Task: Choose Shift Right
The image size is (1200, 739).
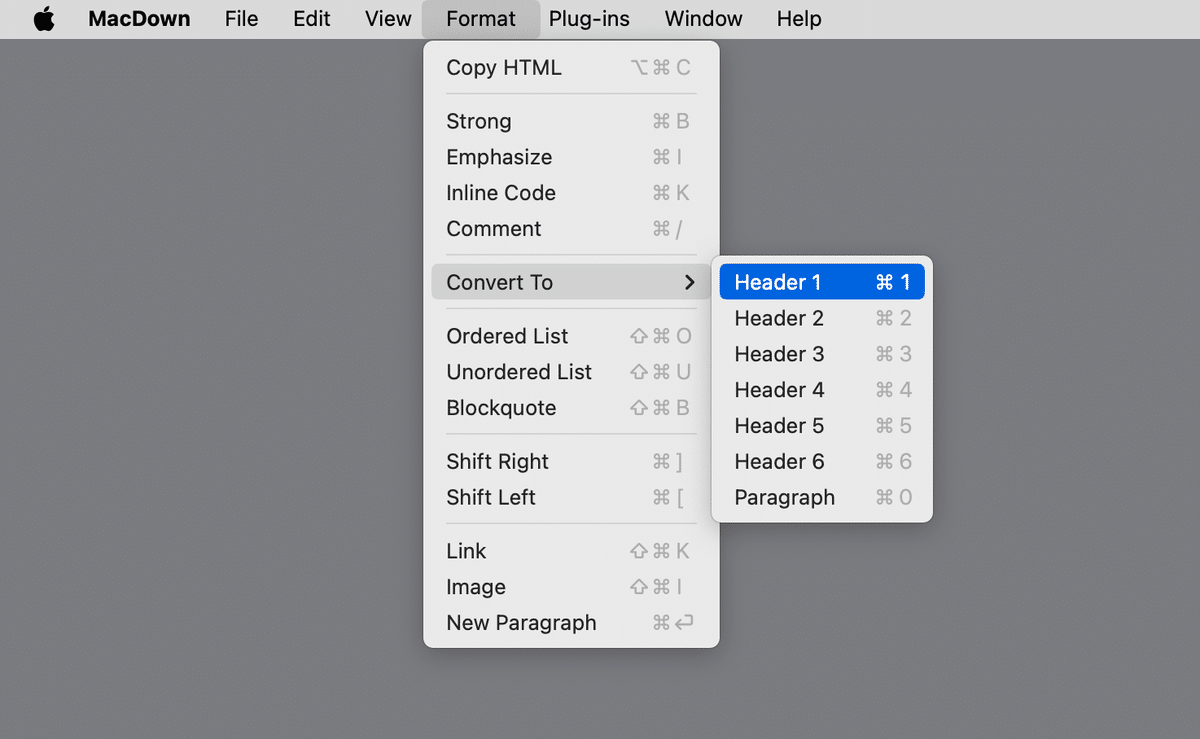Action: (571, 462)
